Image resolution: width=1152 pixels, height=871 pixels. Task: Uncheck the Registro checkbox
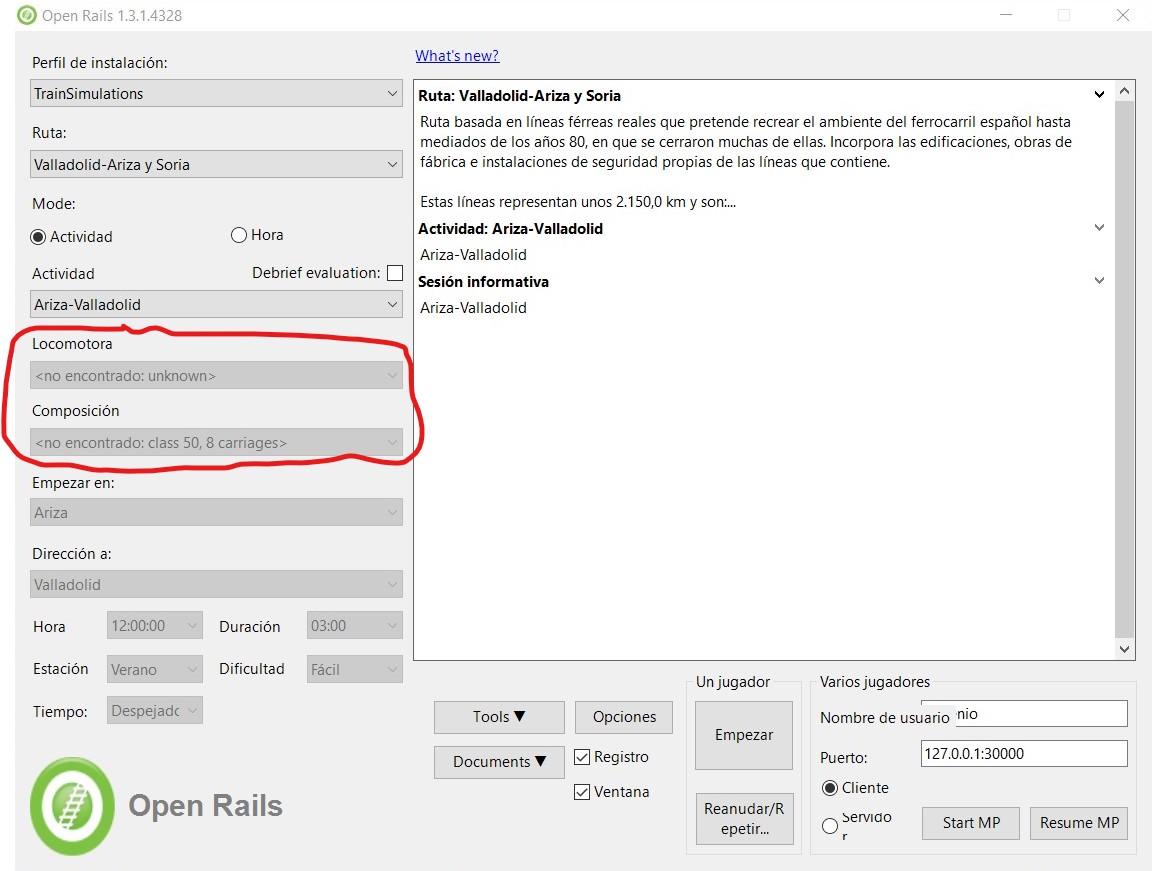coord(582,757)
